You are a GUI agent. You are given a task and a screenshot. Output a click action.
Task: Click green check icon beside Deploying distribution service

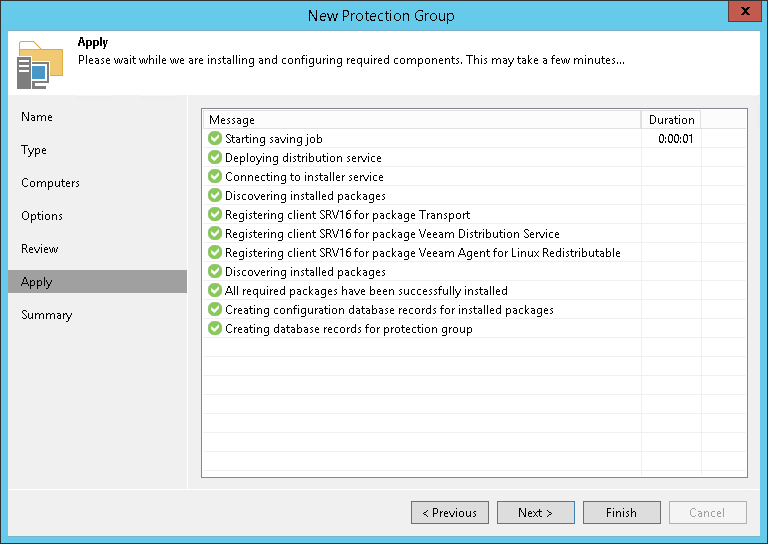[x=215, y=157]
